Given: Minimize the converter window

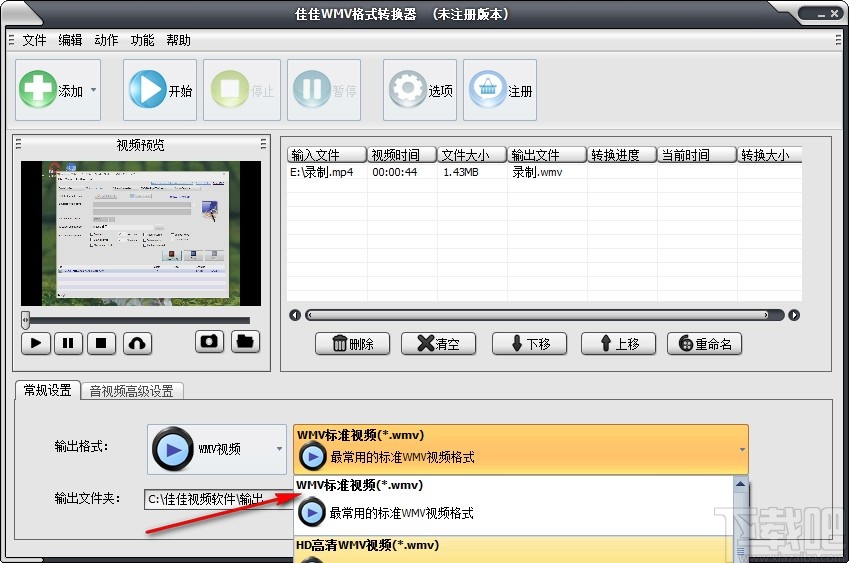Looking at the screenshot, I should point(821,15).
